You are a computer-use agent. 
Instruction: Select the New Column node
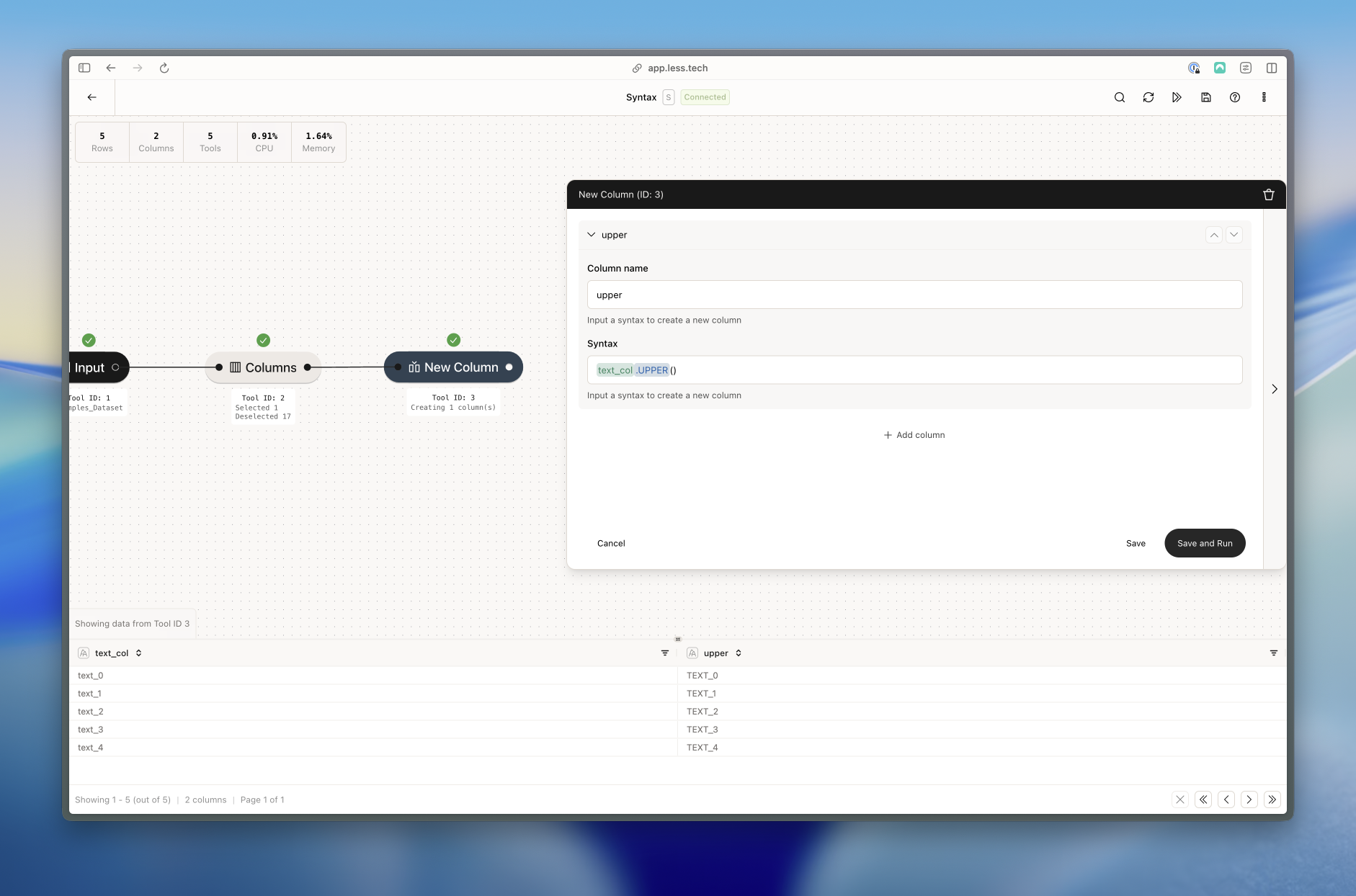tap(453, 367)
